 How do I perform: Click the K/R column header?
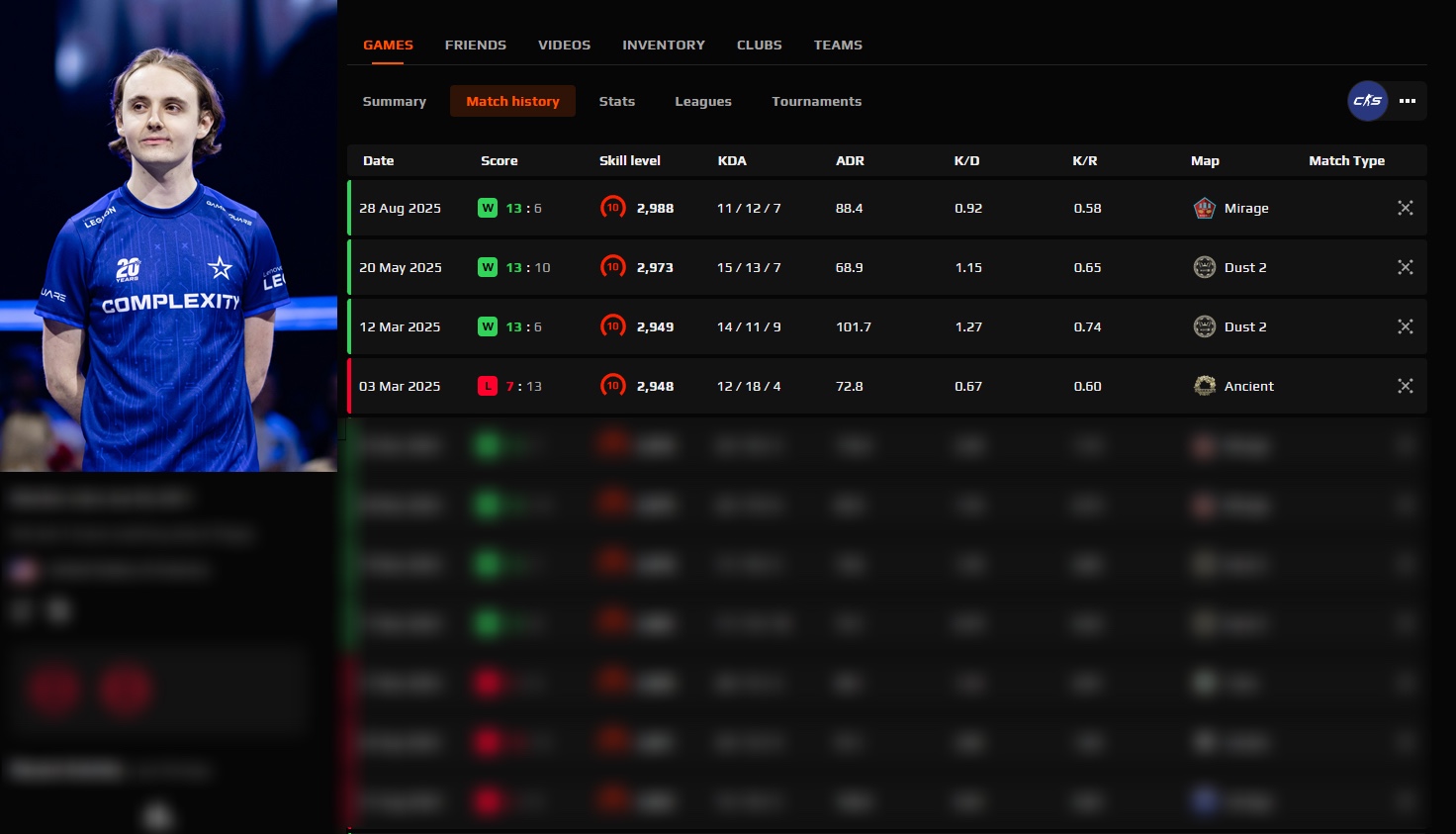[1085, 160]
